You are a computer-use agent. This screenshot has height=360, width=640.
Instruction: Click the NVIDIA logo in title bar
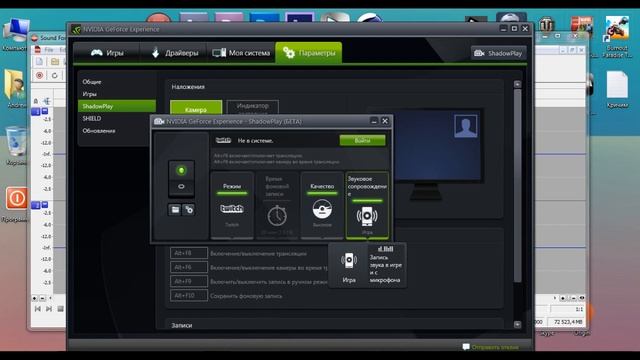(x=76, y=29)
